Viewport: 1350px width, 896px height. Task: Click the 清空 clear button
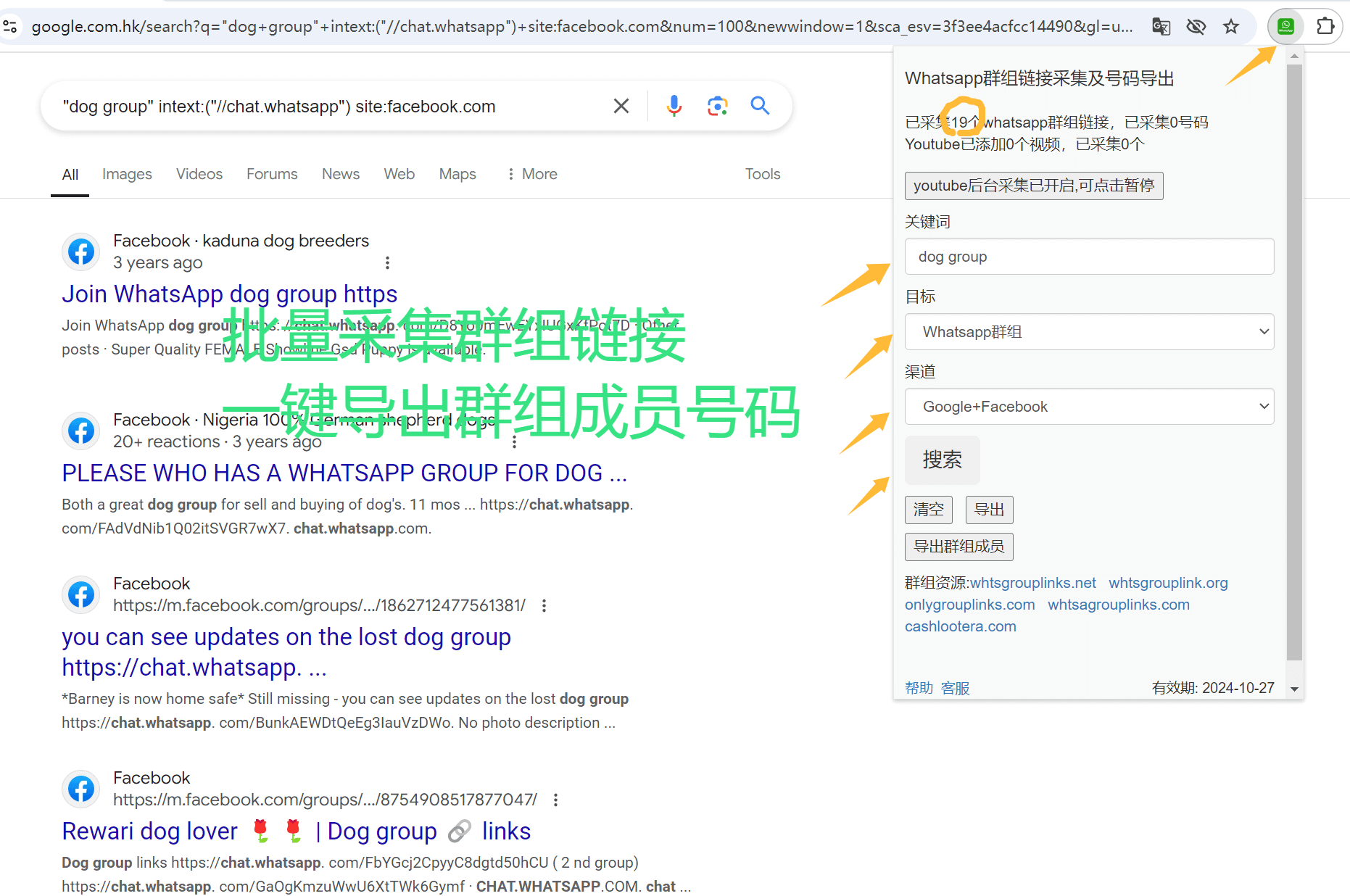(x=929, y=510)
